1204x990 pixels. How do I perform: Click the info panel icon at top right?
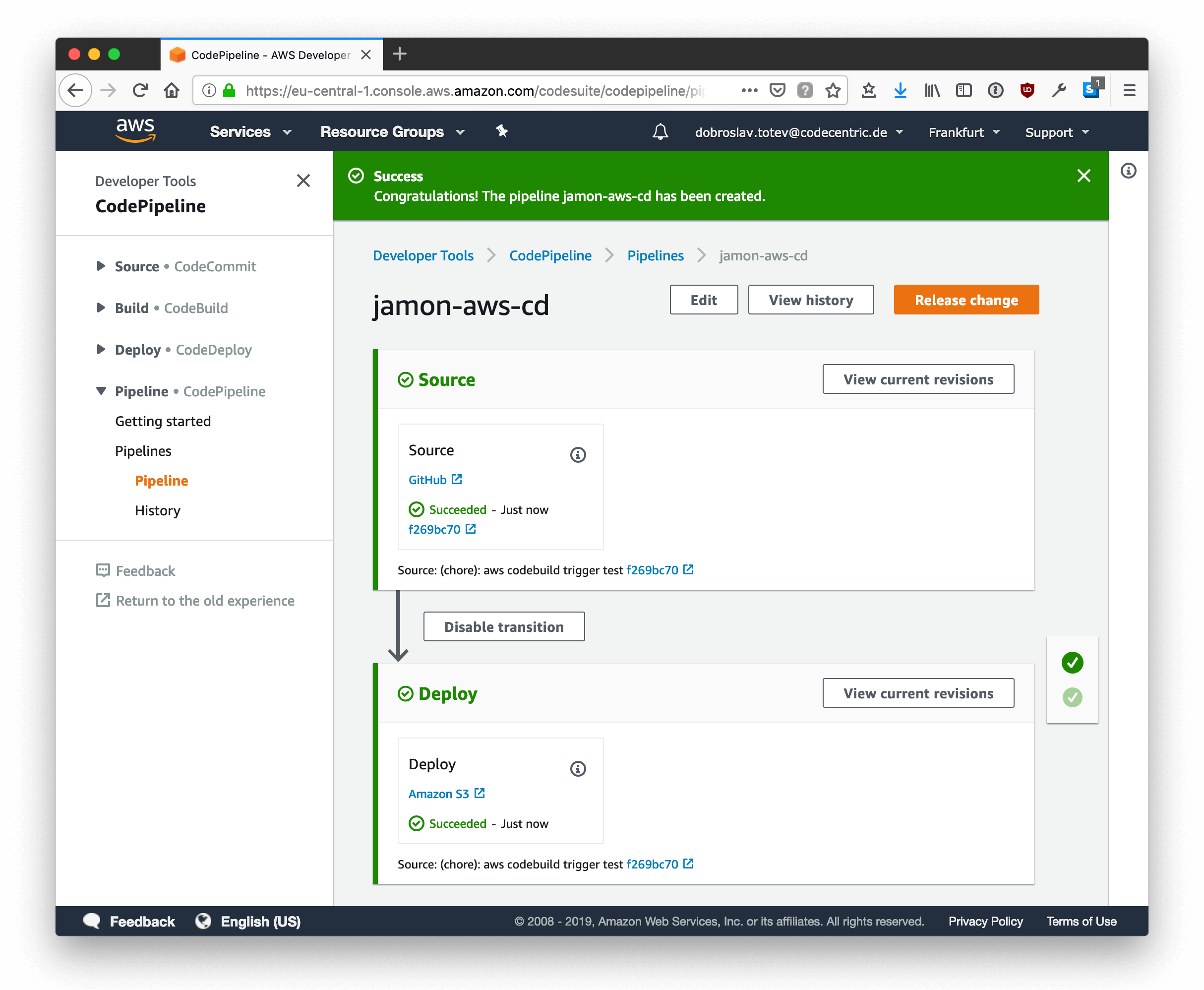point(1128,171)
